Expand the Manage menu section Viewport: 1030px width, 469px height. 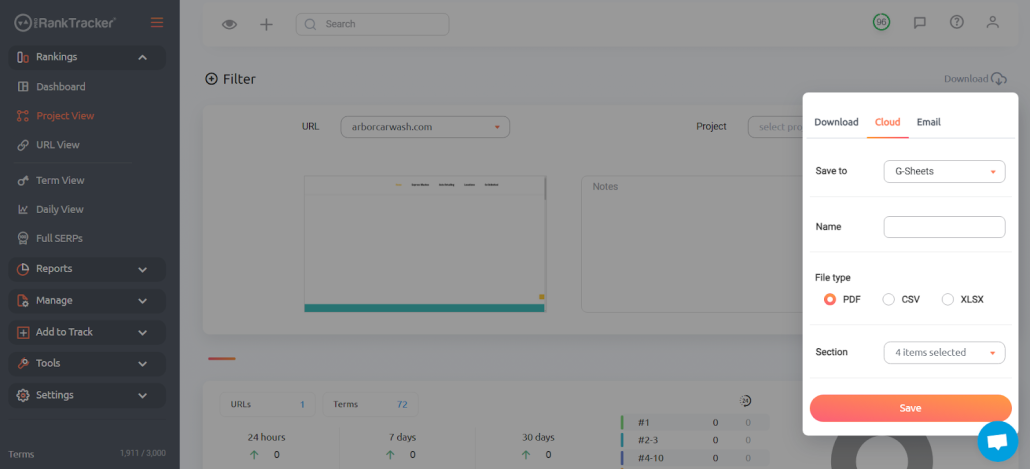click(x=87, y=300)
